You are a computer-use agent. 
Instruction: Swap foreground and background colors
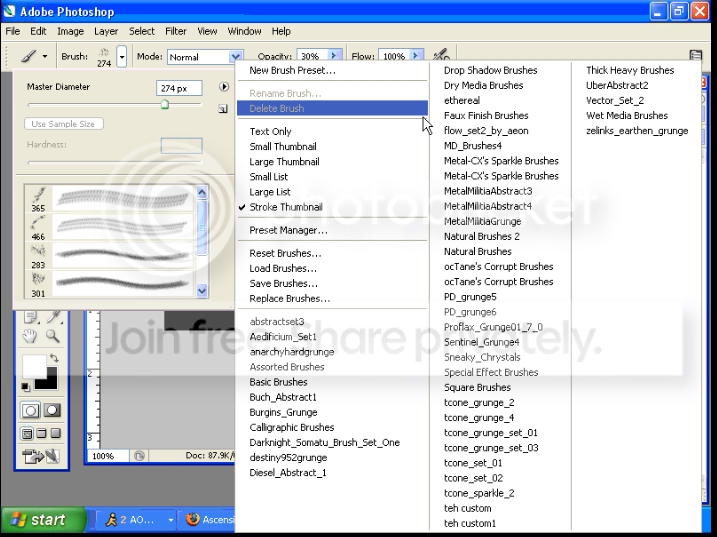(x=54, y=358)
